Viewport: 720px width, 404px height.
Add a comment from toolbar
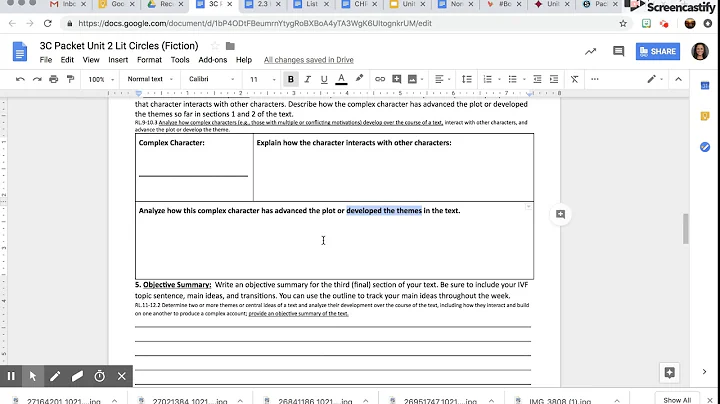tap(397, 79)
